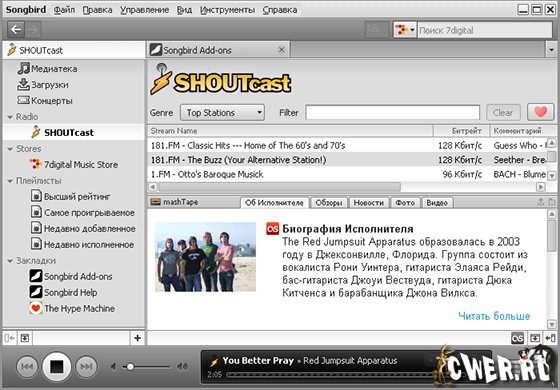Image resolution: width=560 pixels, height=390 pixels.
Task: Sort by the Stream Name column
Action: pyautogui.click(x=290, y=131)
